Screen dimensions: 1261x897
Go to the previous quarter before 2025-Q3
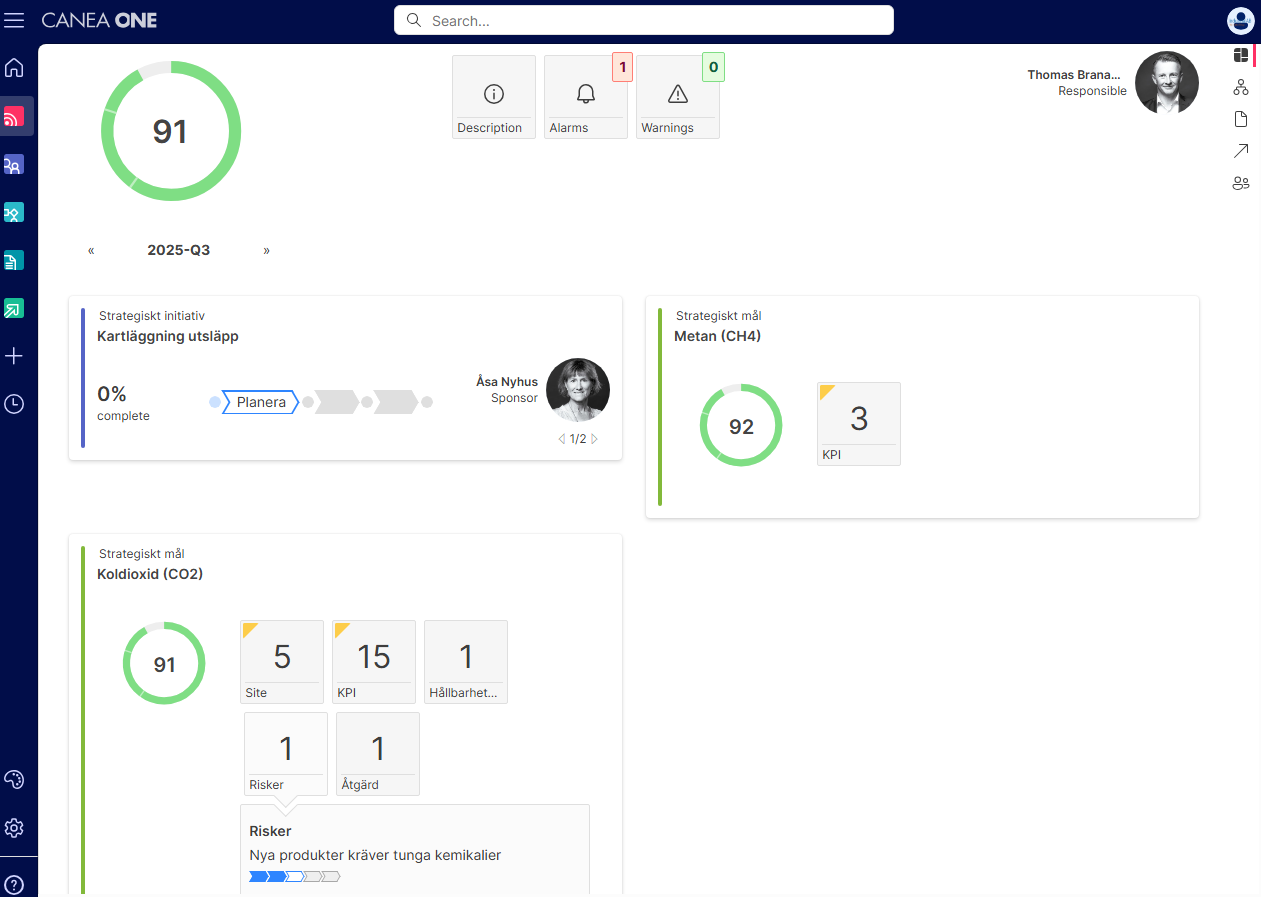[x=91, y=251]
